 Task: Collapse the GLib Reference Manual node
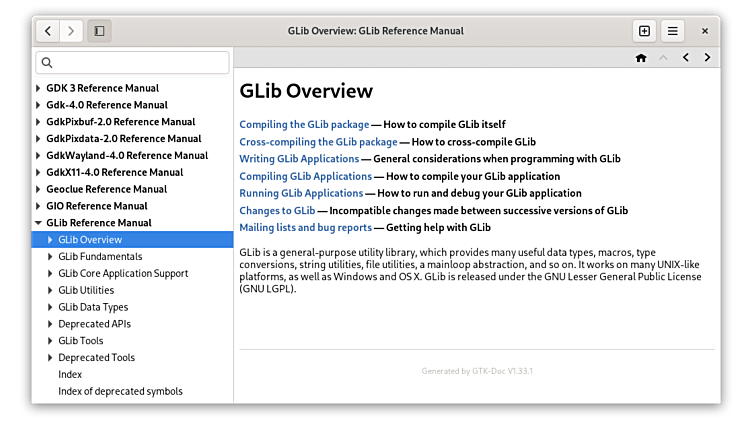point(38,223)
